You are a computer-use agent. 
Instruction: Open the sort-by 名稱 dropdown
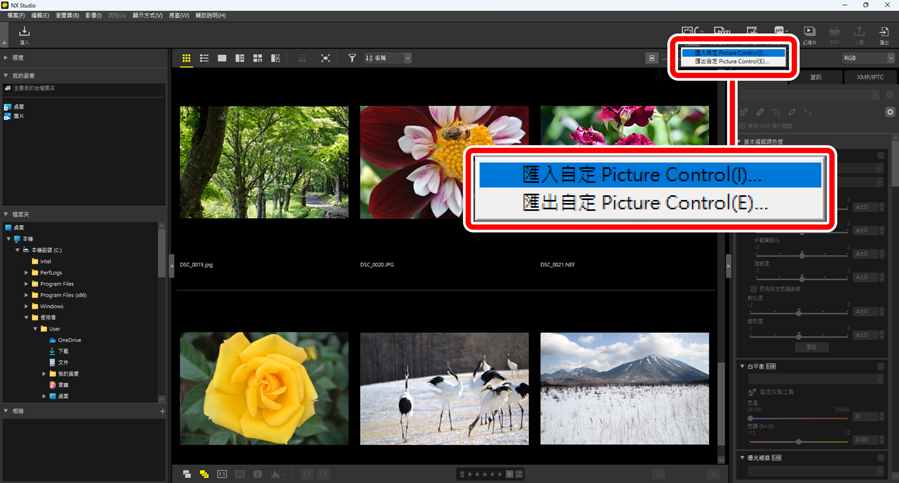click(x=388, y=59)
